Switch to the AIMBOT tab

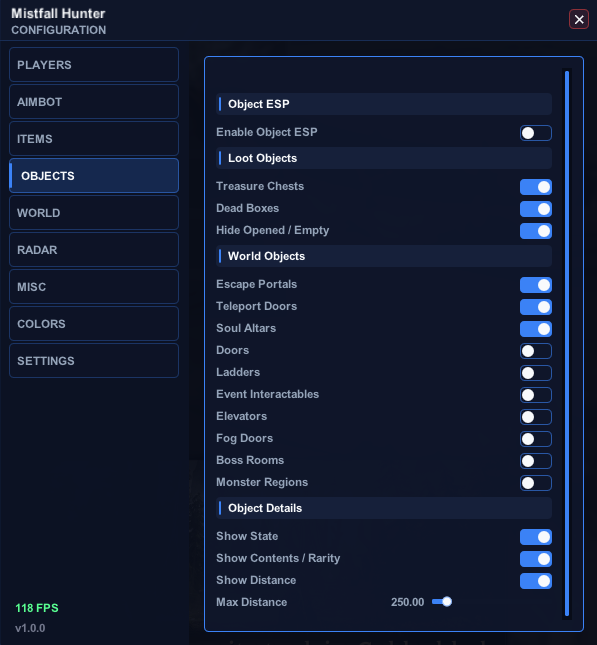click(94, 102)
